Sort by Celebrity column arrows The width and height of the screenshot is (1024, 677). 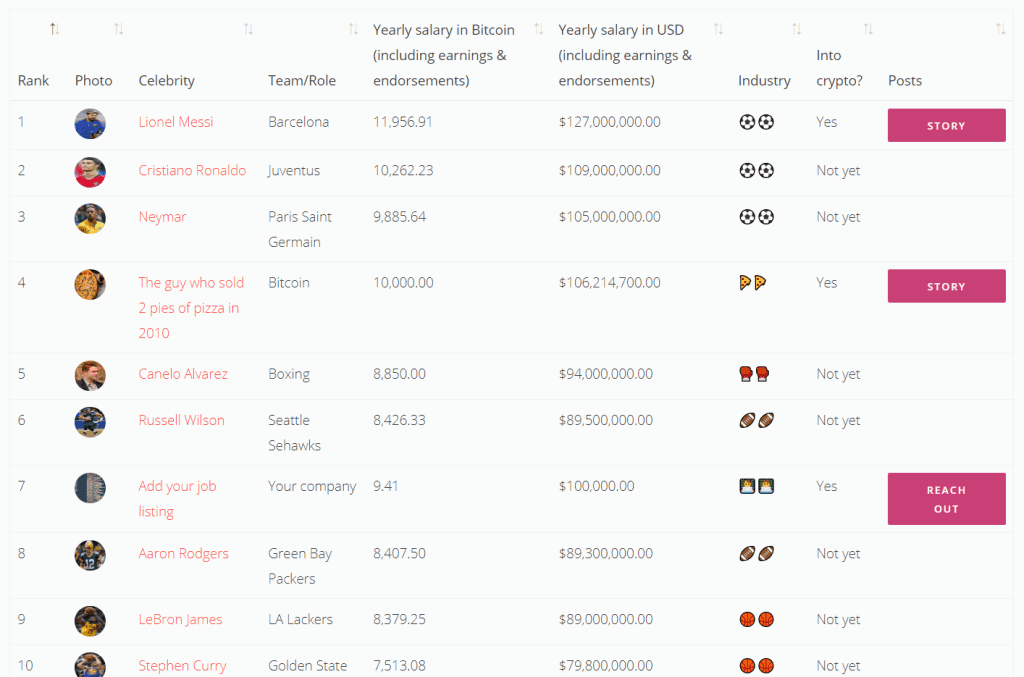(x=248, y=30)
